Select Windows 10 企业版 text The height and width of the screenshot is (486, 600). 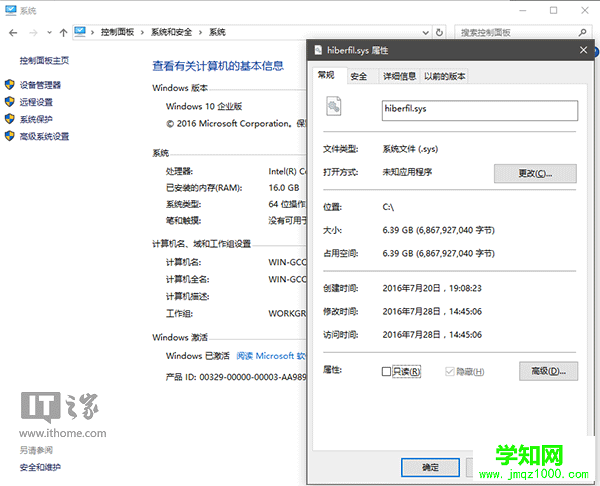(x=204, y=106)
